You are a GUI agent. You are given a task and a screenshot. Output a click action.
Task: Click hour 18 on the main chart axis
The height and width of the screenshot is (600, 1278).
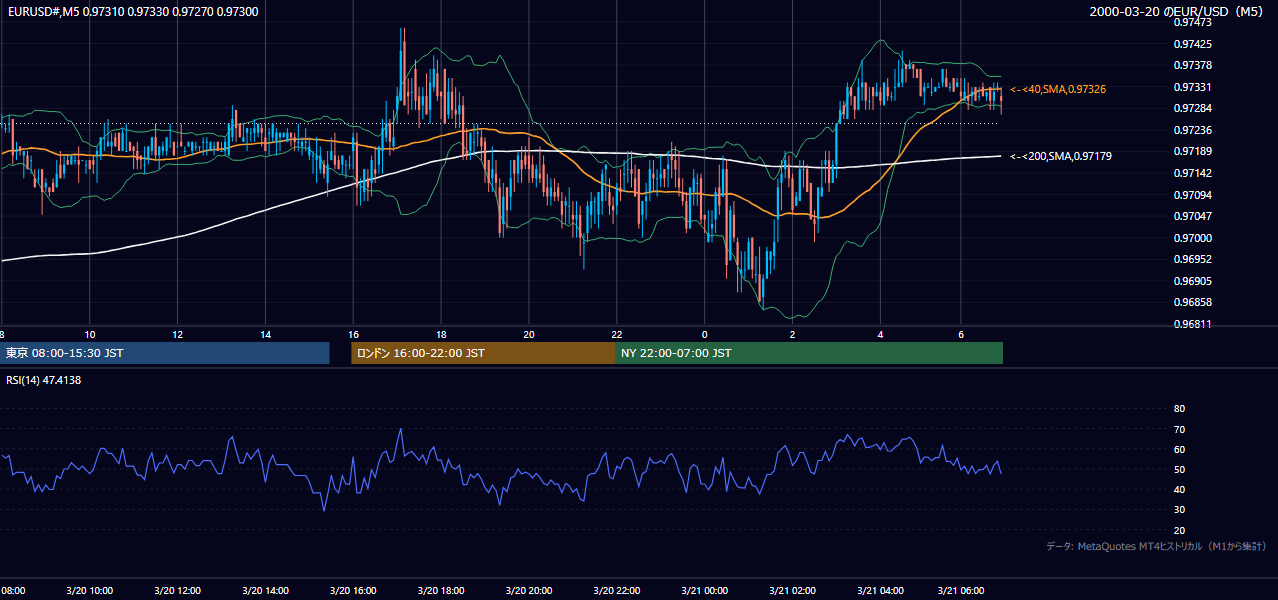pyautogui.click(x=442, y=334)
